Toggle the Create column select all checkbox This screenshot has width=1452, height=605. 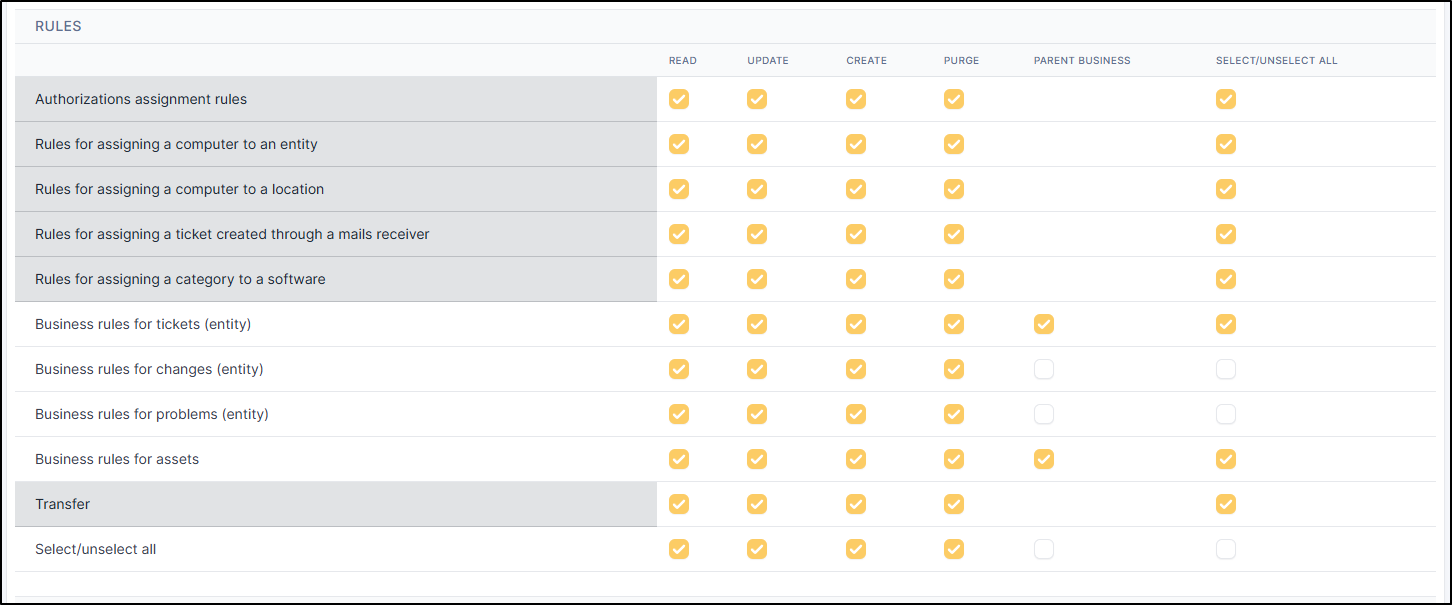click(x=856, y=549)
